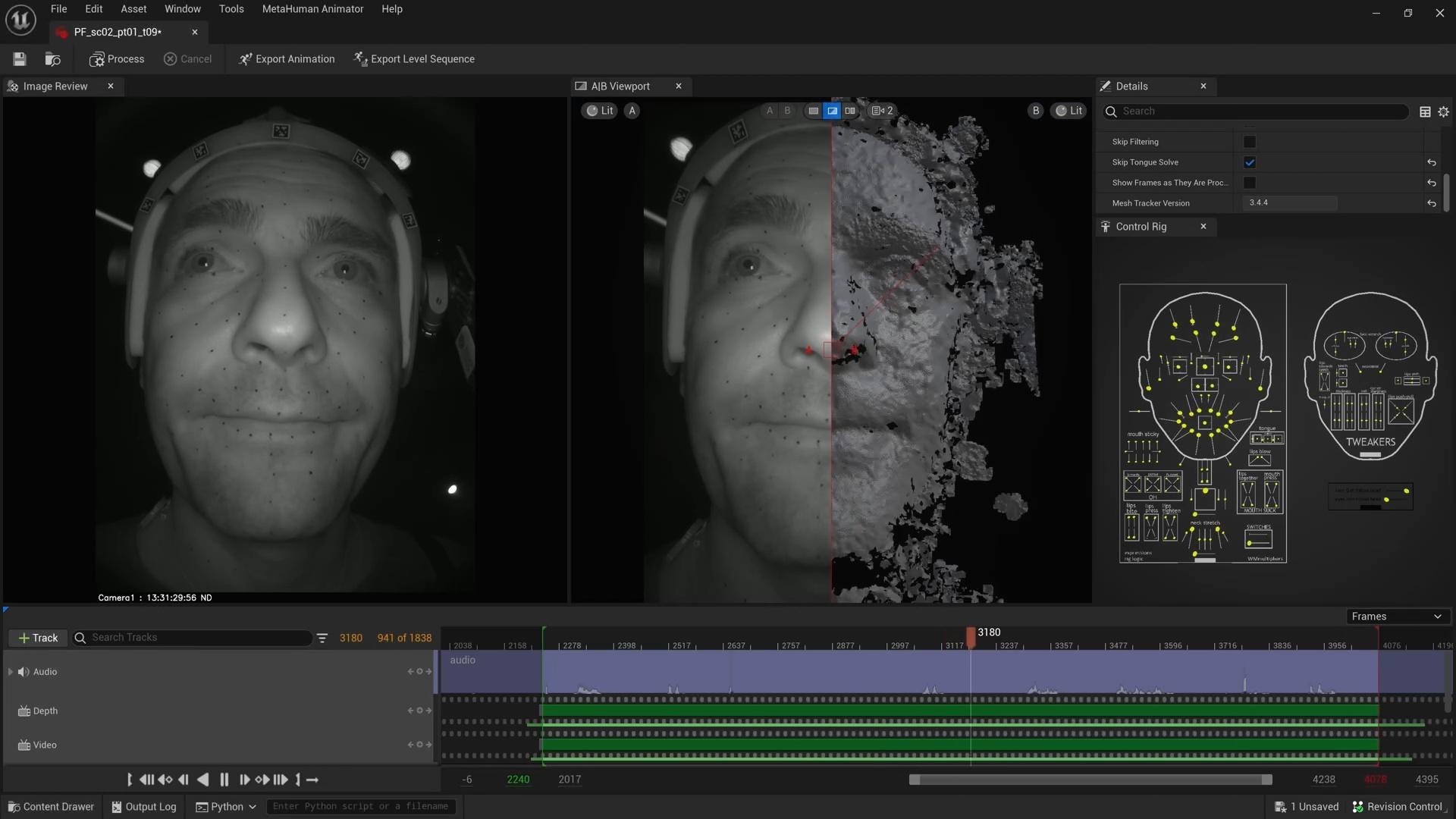This screenshot has height=819, width=1456.
Task: Open the Tools menu
Action: (x=231, y=9)
